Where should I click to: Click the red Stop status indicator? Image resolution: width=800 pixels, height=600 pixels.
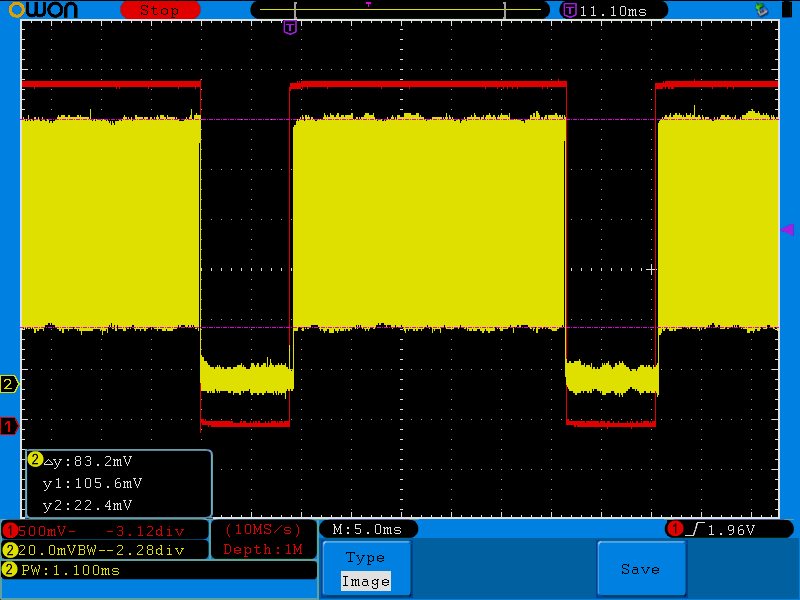click(160, 10)
